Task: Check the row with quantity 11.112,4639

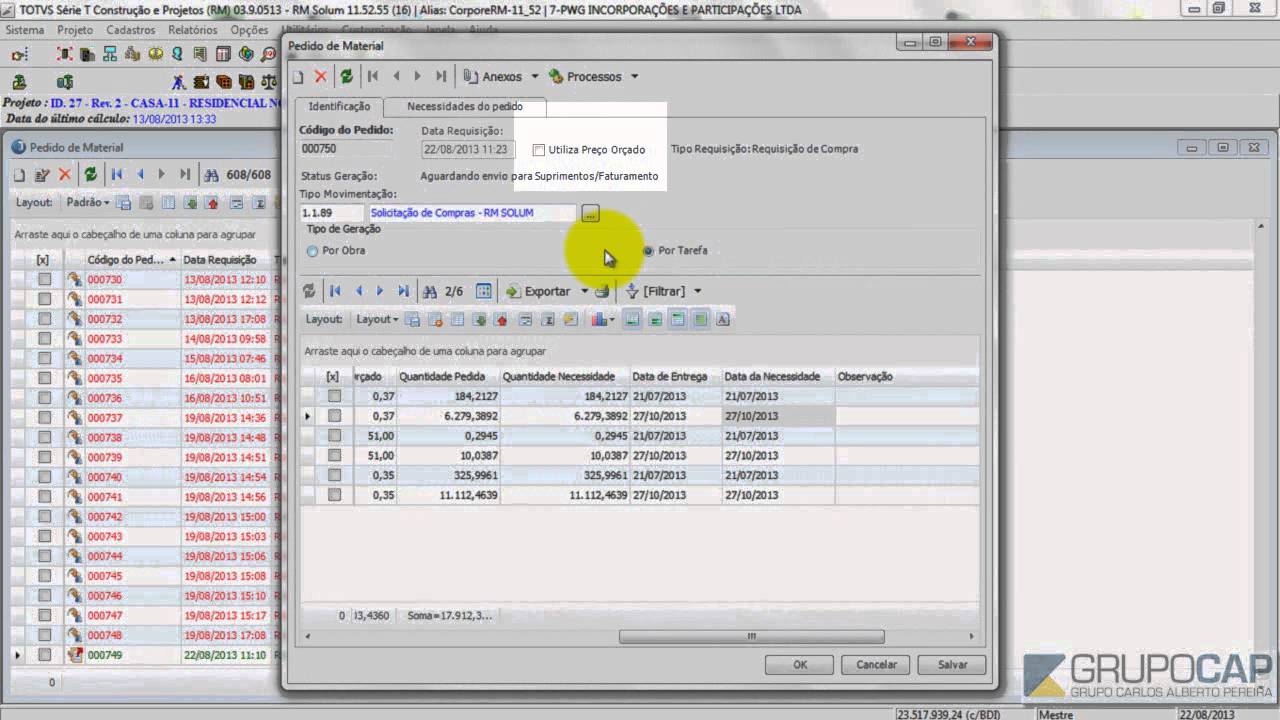Action: click(334, 495)
